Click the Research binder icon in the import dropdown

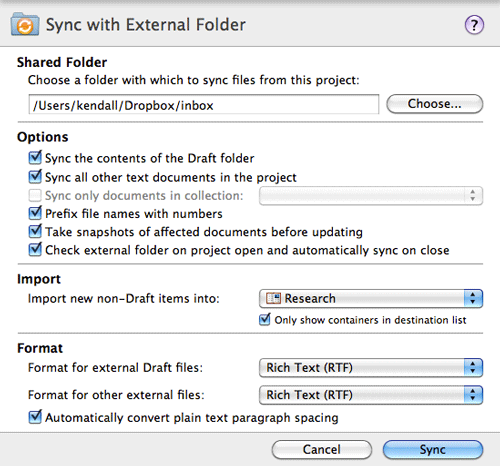coord(273,298)
